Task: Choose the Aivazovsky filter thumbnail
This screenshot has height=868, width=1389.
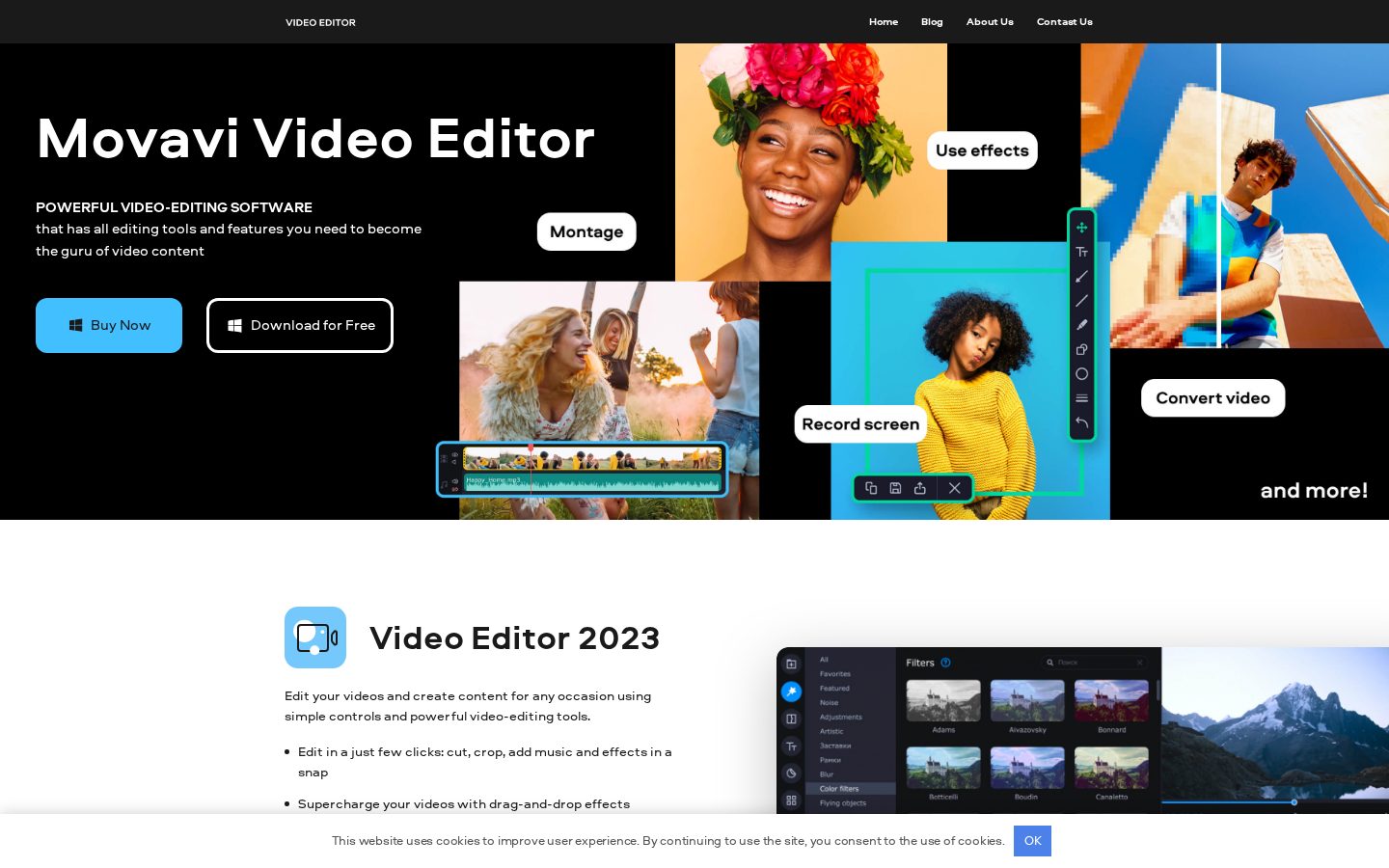Action: click(1027, 701)
